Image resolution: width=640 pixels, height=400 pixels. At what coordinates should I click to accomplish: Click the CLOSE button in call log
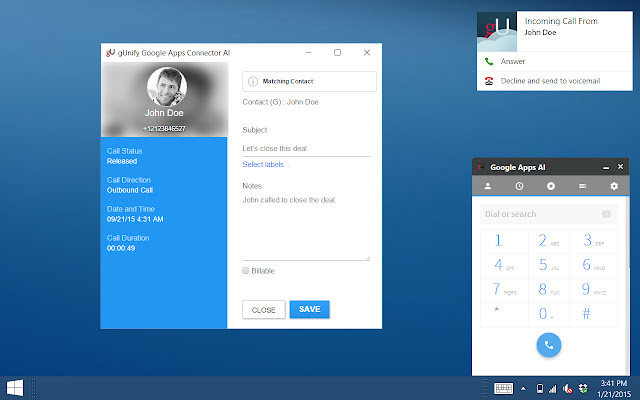pyautogui.click(x=264, y=310)
